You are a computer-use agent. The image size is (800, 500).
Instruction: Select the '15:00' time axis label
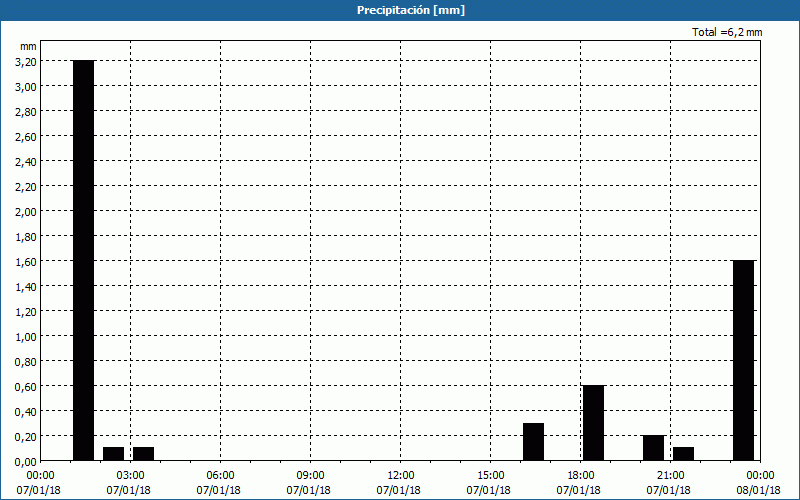coord(490,476)
